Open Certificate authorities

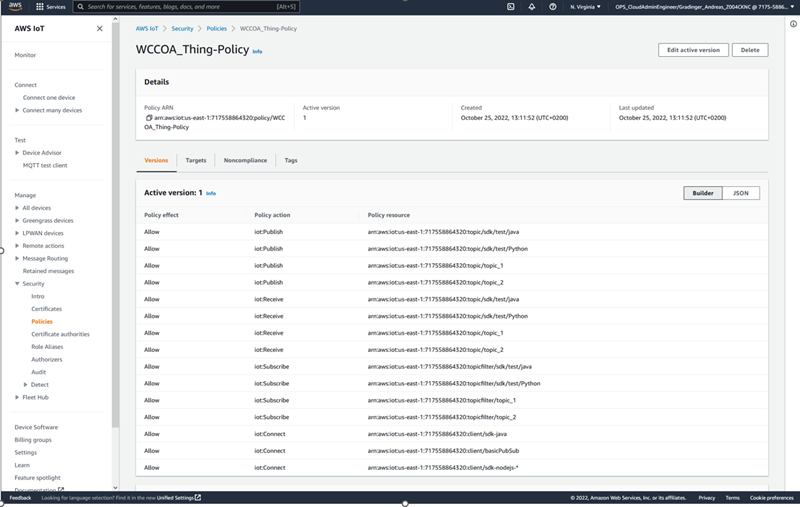pos(60,334)
